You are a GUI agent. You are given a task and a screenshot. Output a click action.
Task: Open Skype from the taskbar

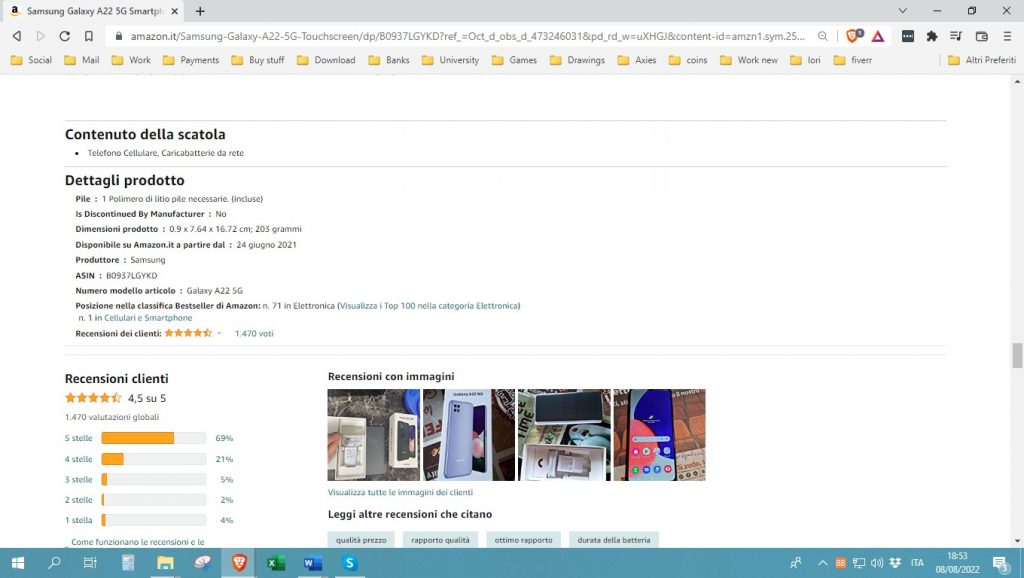[349, 563]
